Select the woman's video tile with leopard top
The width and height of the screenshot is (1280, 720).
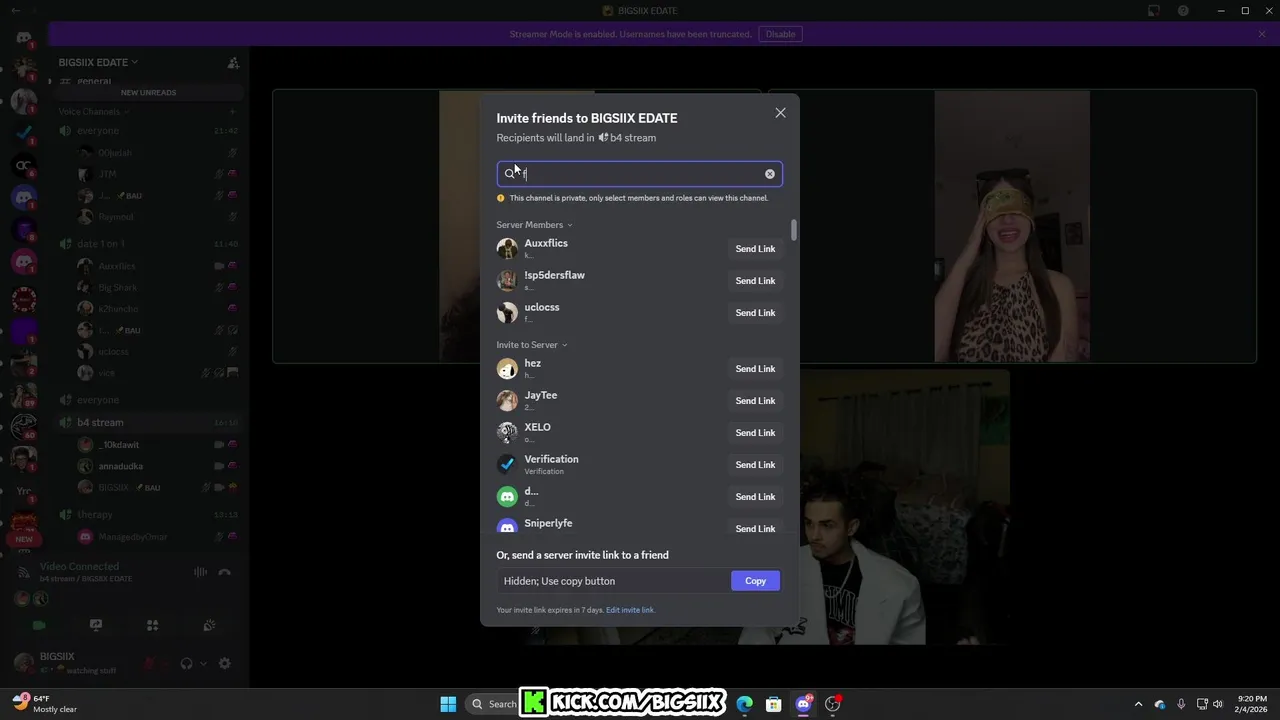coord(1012,226)
